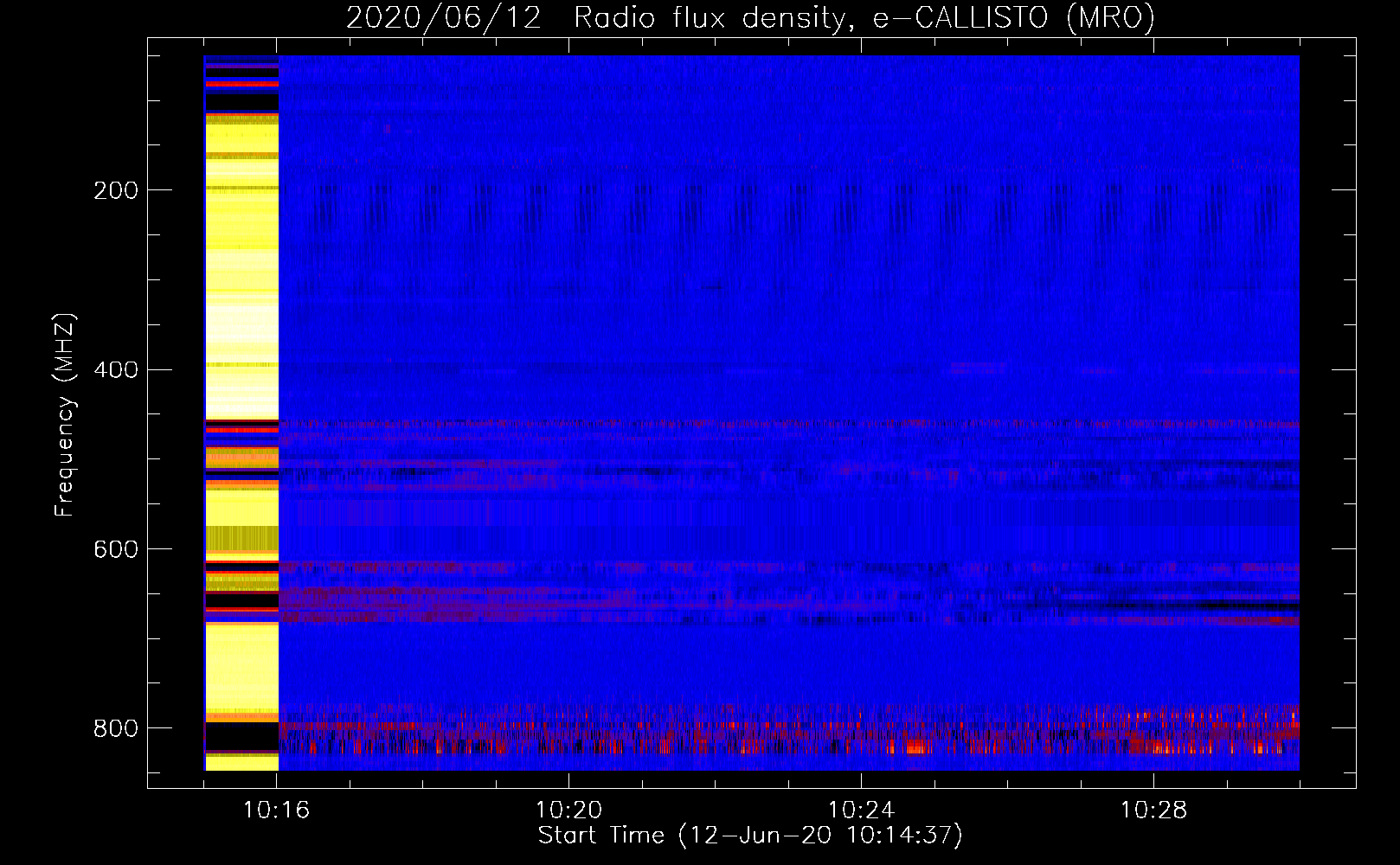Image resolution: width=1400 pixels, height=865 pixels.
Task: Click the 400 frequency tick label
Action: (x=116, y=370)
